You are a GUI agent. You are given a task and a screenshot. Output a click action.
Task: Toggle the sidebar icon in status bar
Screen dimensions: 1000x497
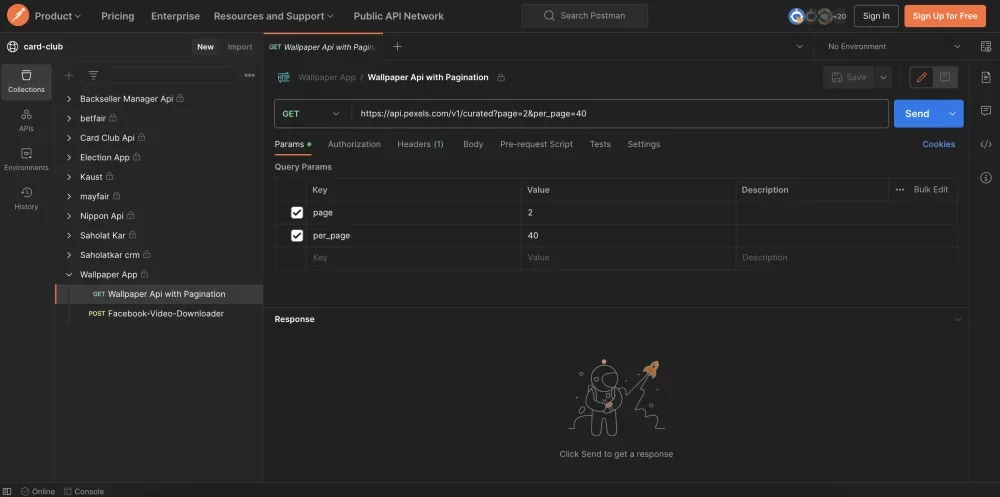pos(8,491)
